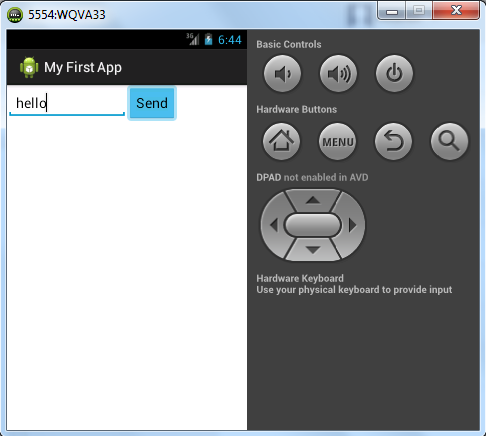This screenshot has width=486, height=436.
Task: Click the DPAD up arrow
Action: pos(313,200)
